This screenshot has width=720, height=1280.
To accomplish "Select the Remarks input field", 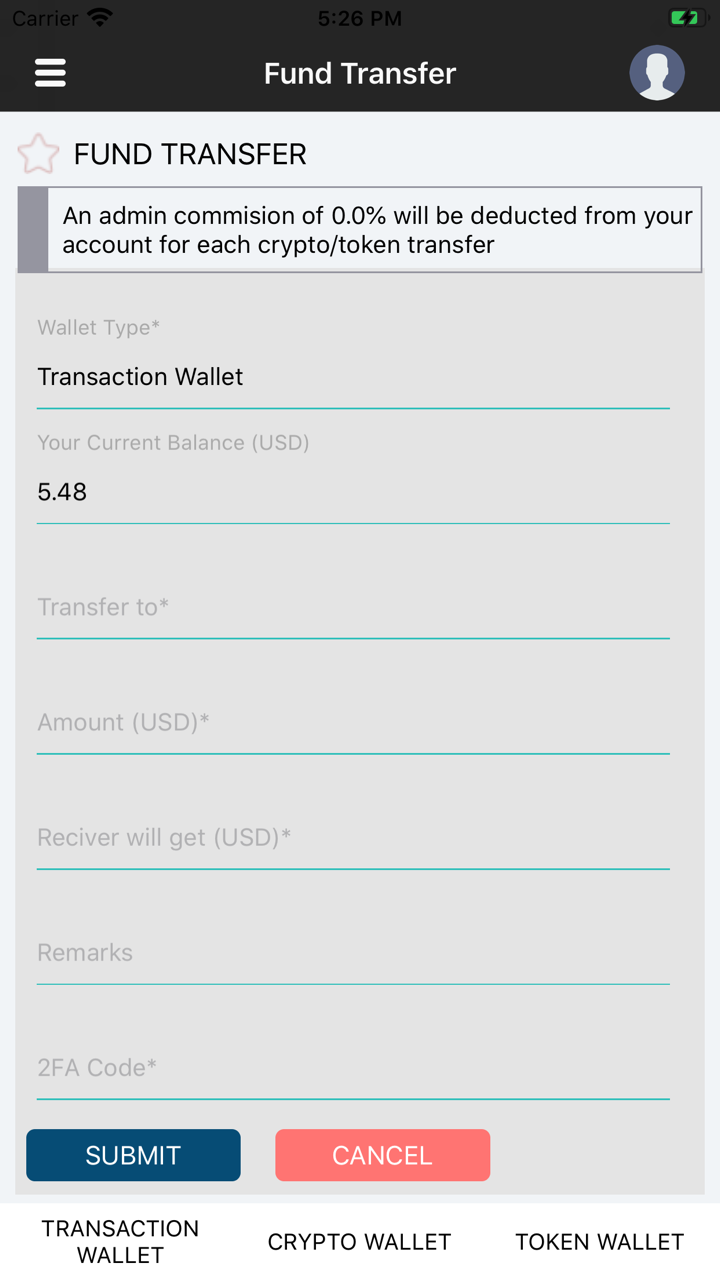I will (x=352, y=952).
